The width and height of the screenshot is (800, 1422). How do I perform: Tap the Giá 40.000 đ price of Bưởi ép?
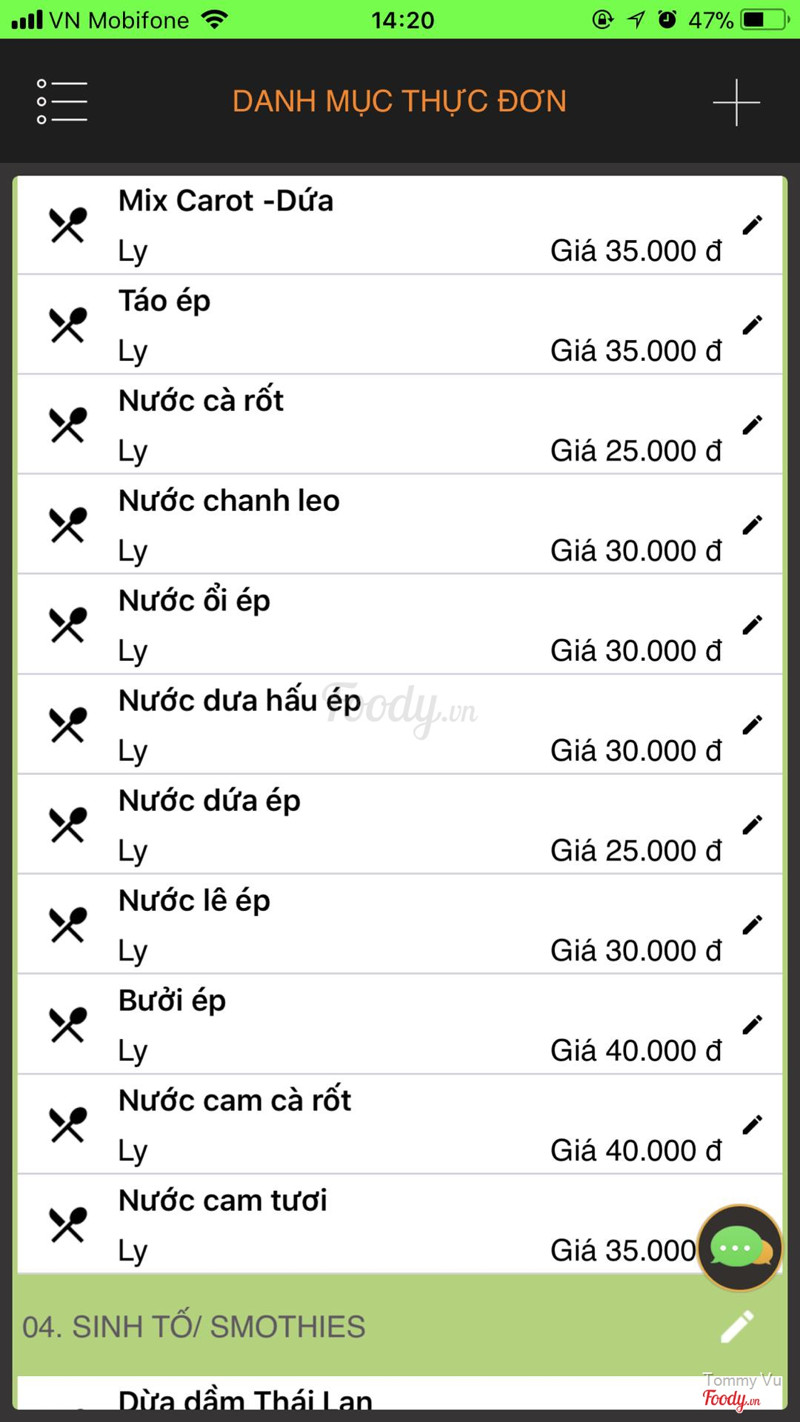636,1051
